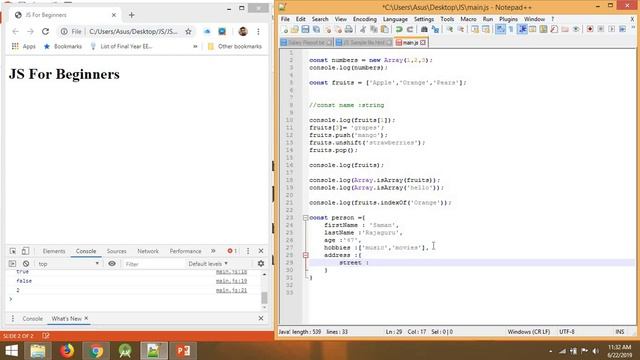Viewport: 640px width, 360px height.
Task: Open the Language menu in Notepad++
Action: (395, 19)
